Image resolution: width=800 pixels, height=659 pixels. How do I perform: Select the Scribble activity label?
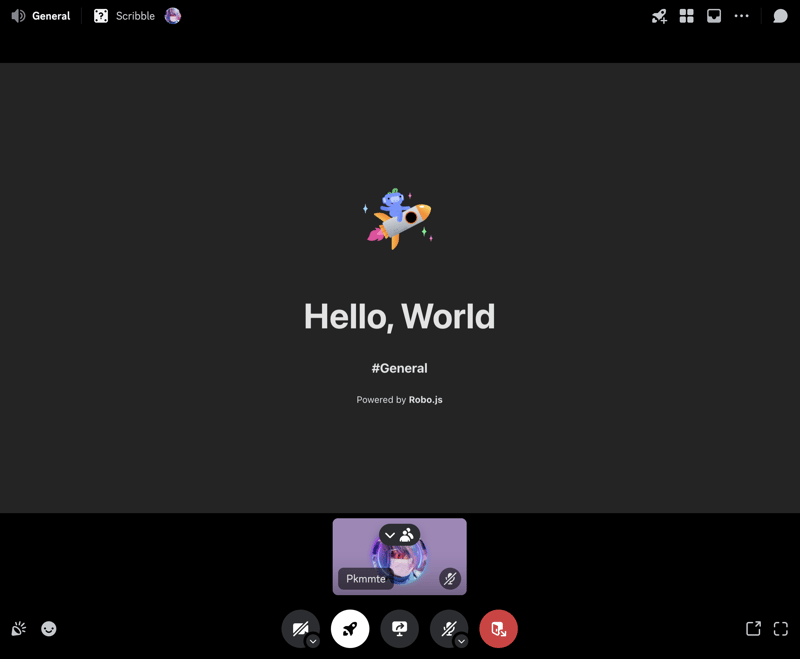point(135,16)
